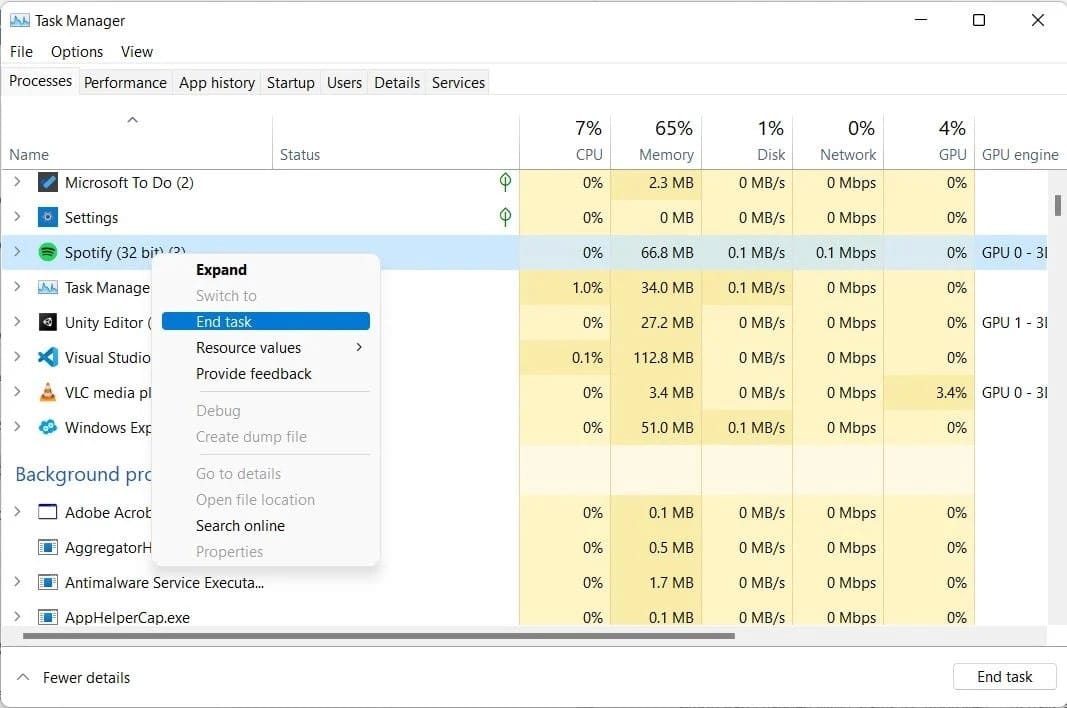Click the Settings gear icon
This screenshot has width=1067, height=708.
pyautogui.click(x=47, y=217)
